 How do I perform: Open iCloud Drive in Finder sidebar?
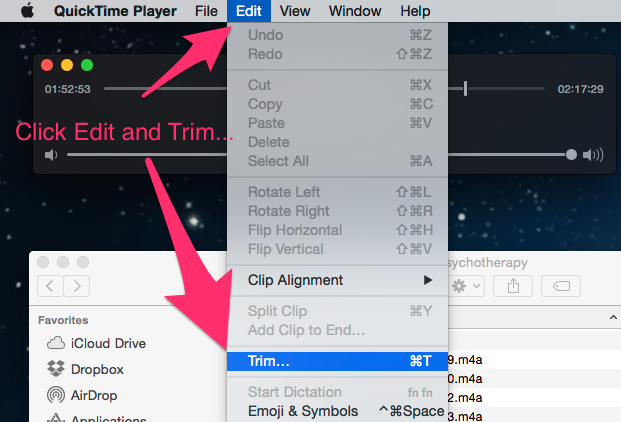click(96, 343)
